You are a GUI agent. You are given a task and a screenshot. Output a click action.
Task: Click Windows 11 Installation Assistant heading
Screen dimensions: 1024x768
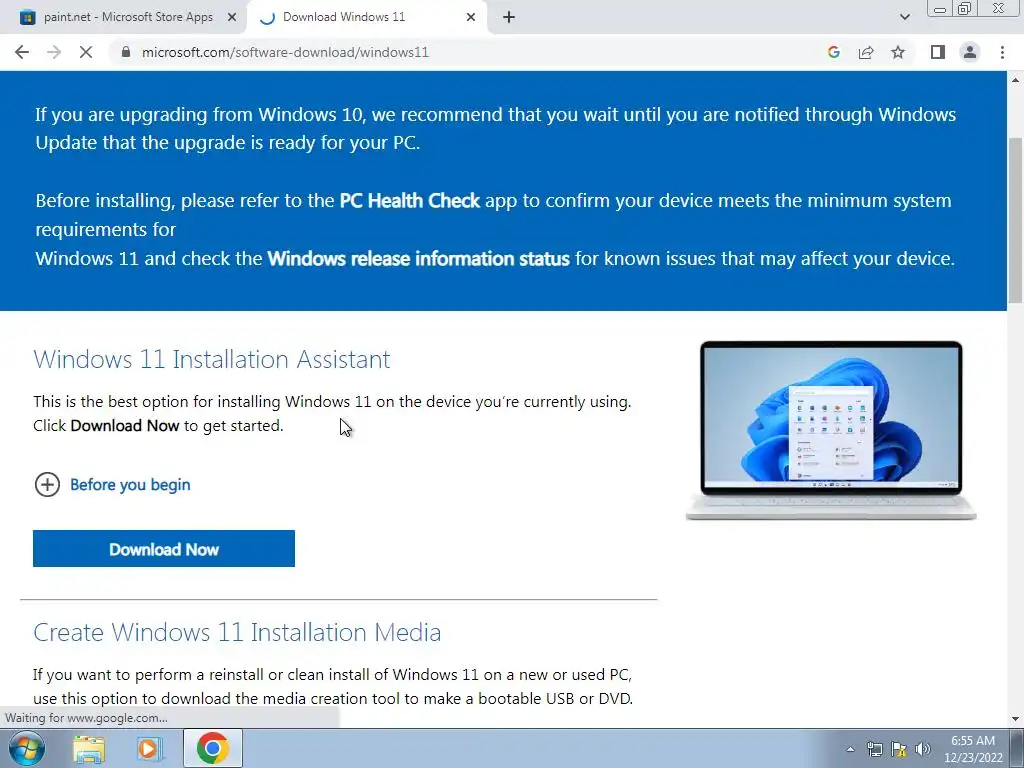pyautogui.click(x=212, y=359)
